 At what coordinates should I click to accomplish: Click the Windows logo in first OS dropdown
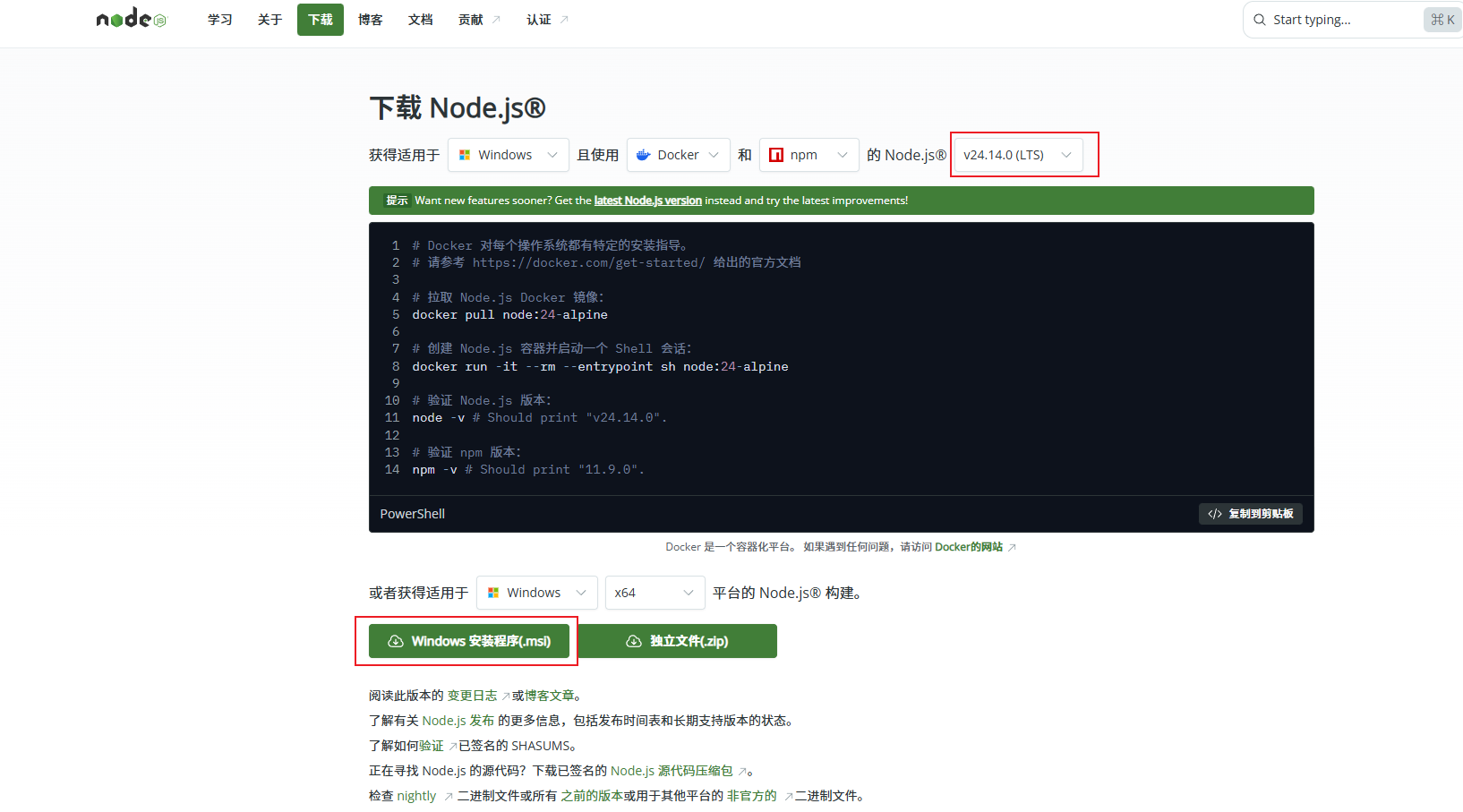tap(465, 155)
